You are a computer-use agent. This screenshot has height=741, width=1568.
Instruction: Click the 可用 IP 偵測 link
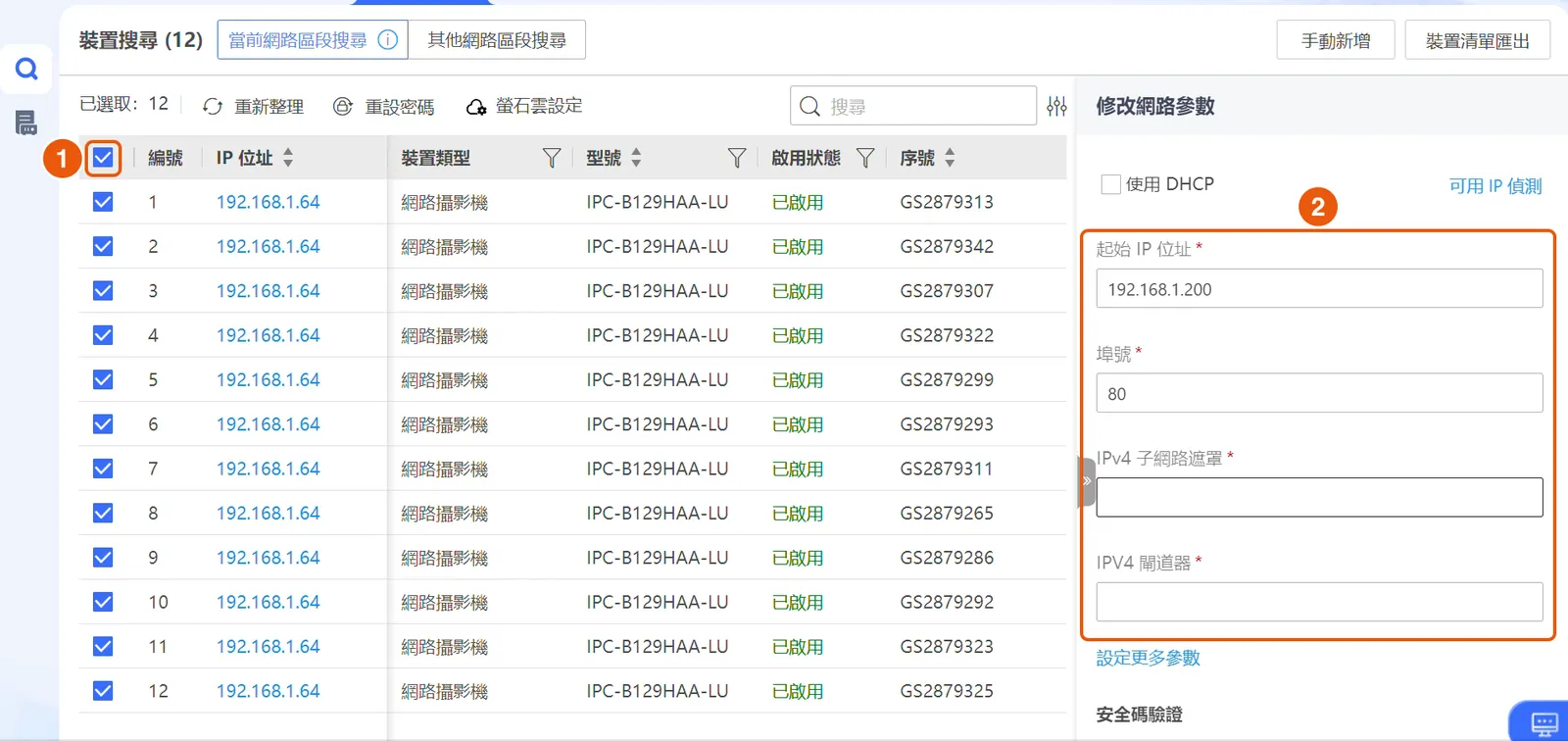click(1495, 185)
